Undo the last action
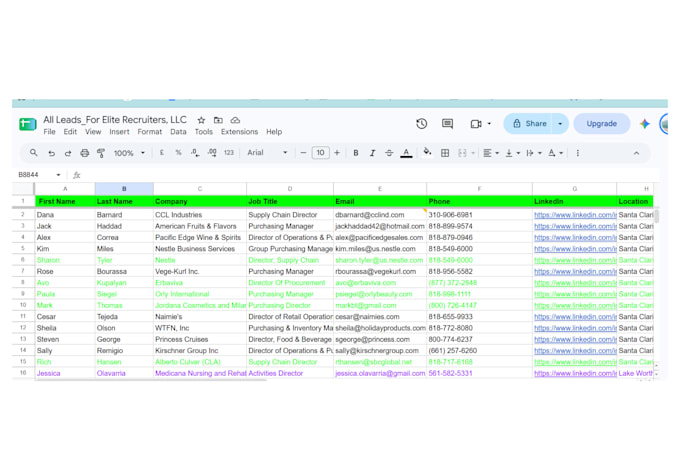The height and width of the screenshot is (459, 680). tap(51, 153)
